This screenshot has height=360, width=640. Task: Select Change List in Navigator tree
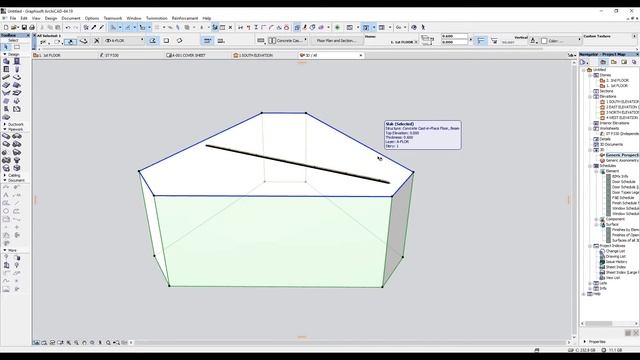[x=616, y=251]
